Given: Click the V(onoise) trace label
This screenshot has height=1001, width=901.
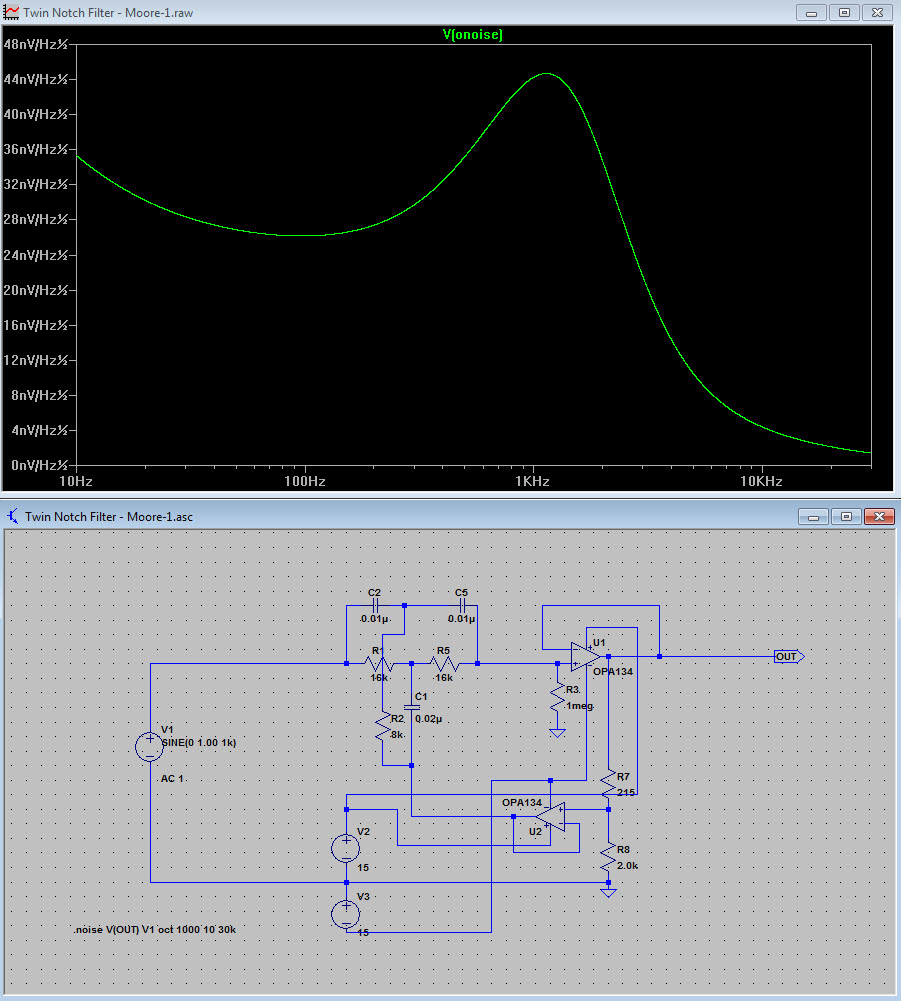Looking at the screenshot, I should (473, 34).
